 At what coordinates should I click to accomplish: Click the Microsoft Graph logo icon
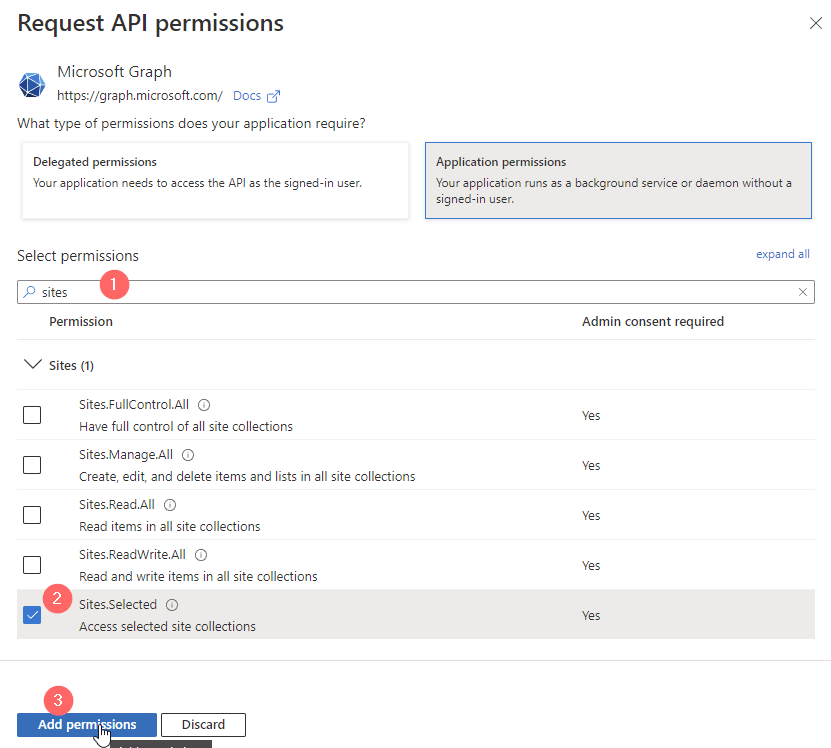coord(32,85)
